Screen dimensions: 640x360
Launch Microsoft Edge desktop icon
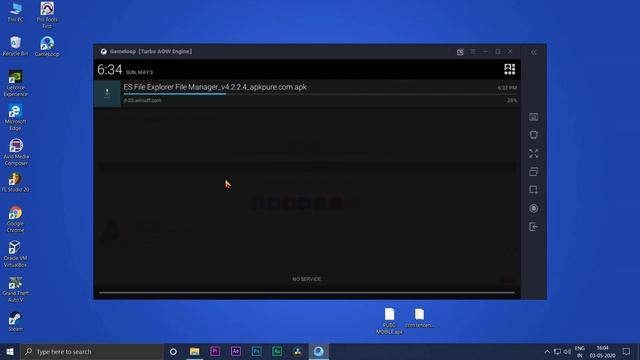[x=16, y=117]
